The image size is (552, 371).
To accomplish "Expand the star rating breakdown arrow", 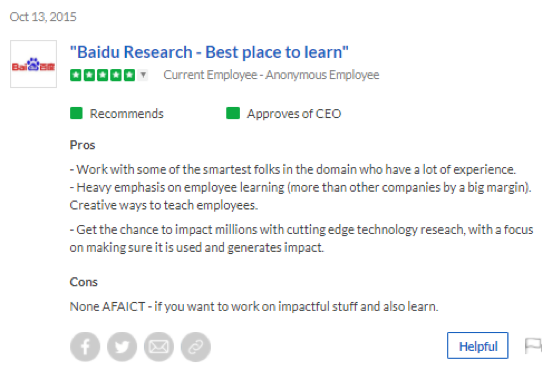I will tap(143, 75).
